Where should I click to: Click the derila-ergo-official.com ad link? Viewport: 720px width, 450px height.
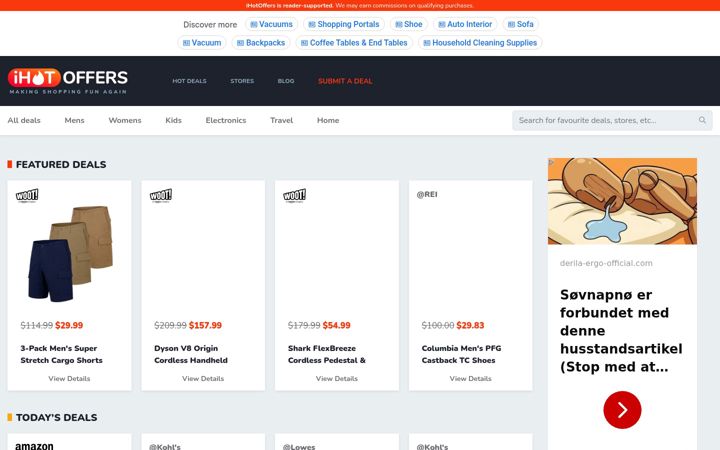(x=606, y=263)
